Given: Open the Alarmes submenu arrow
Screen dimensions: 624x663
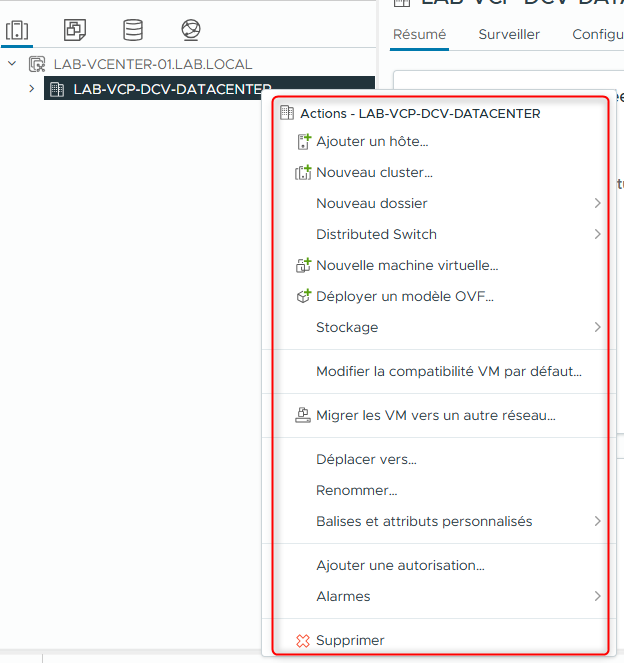Looking at the screenshot, I should [597, 597].
